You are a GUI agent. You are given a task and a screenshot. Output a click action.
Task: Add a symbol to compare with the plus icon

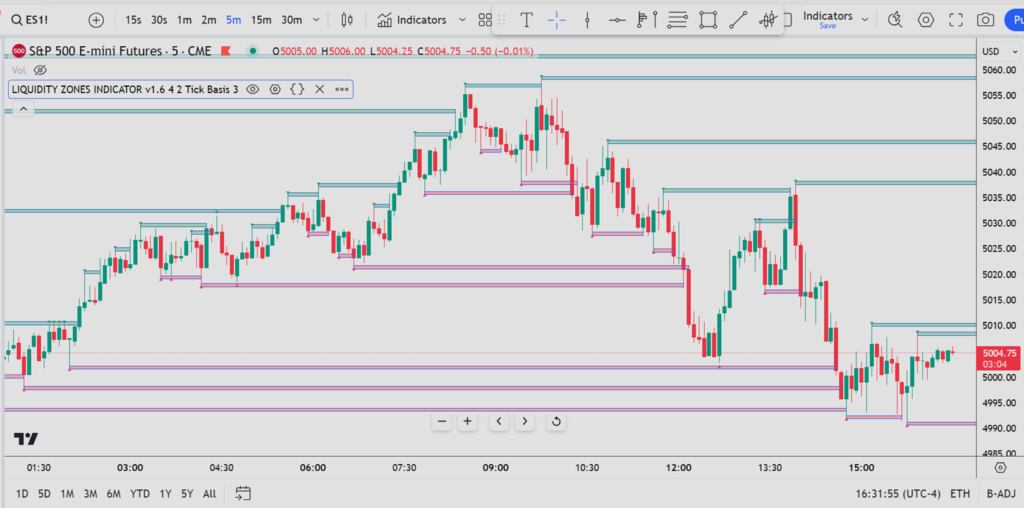tap(96, 20)
